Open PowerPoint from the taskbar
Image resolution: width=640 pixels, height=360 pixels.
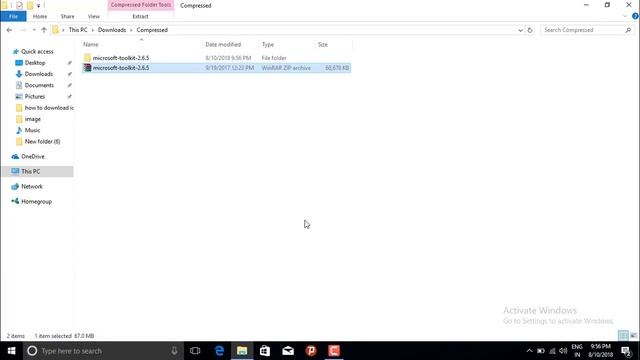pos(311,351)
